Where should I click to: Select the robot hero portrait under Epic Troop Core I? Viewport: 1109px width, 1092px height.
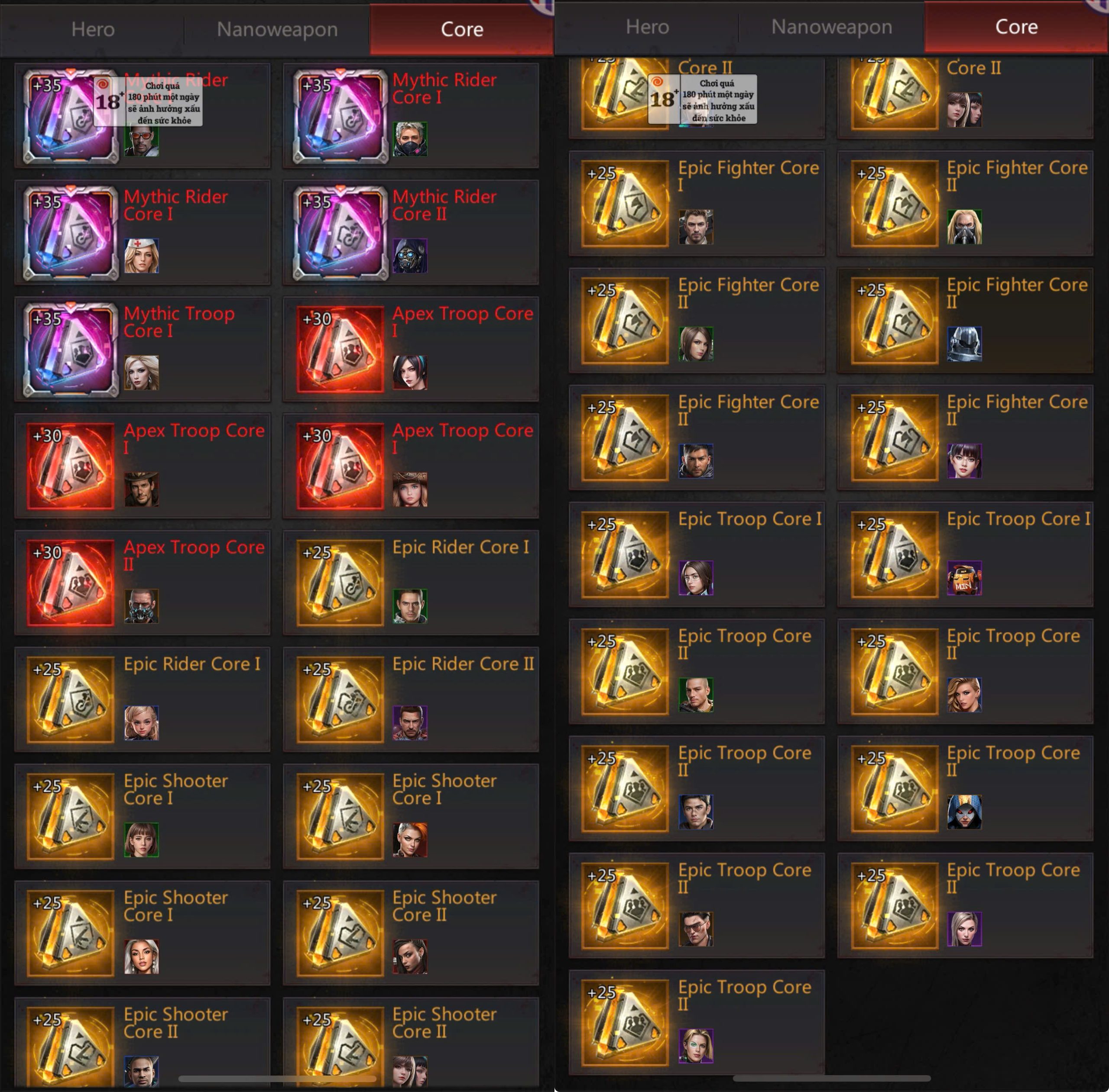[964, 578]
